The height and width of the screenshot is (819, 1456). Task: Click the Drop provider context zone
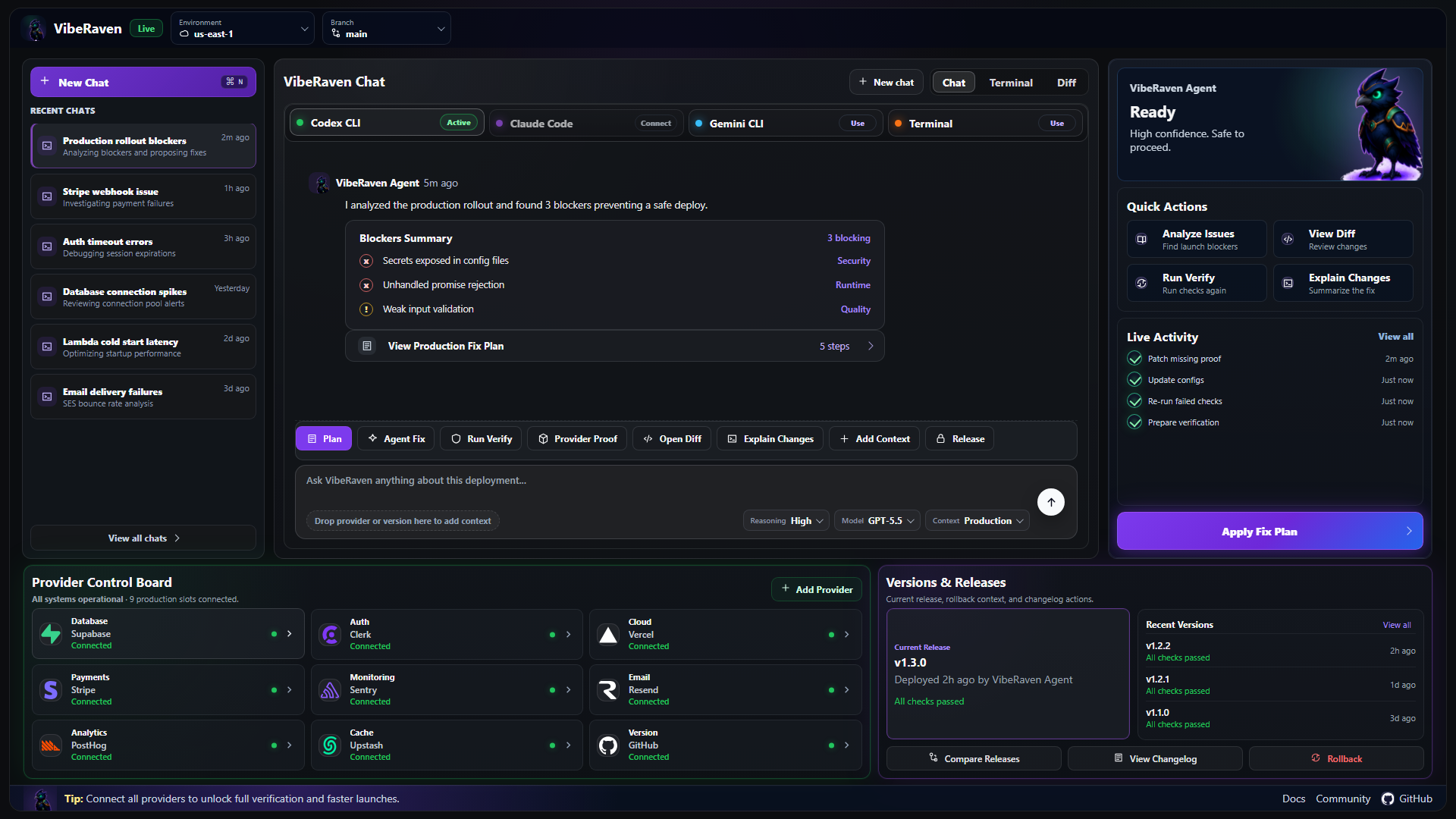coord(403,521)
